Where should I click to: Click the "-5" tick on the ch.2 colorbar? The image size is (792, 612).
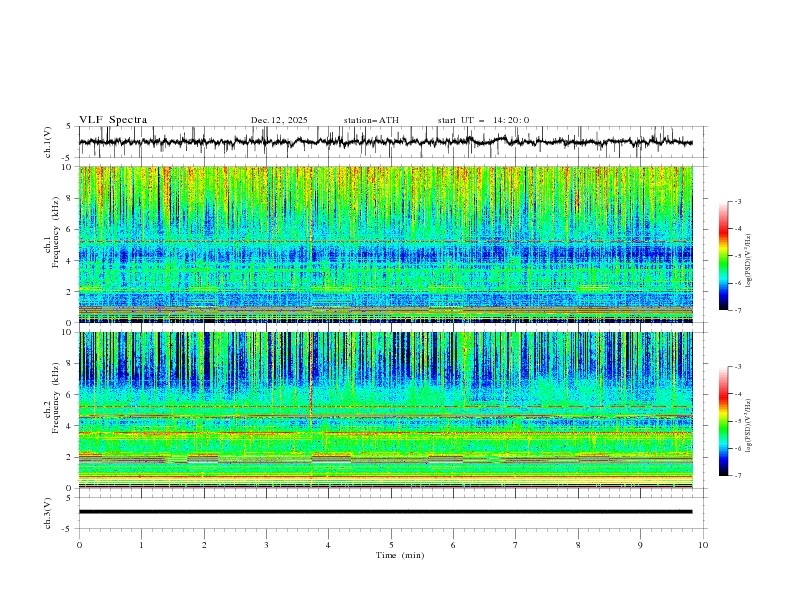click(x=737, y=421)
